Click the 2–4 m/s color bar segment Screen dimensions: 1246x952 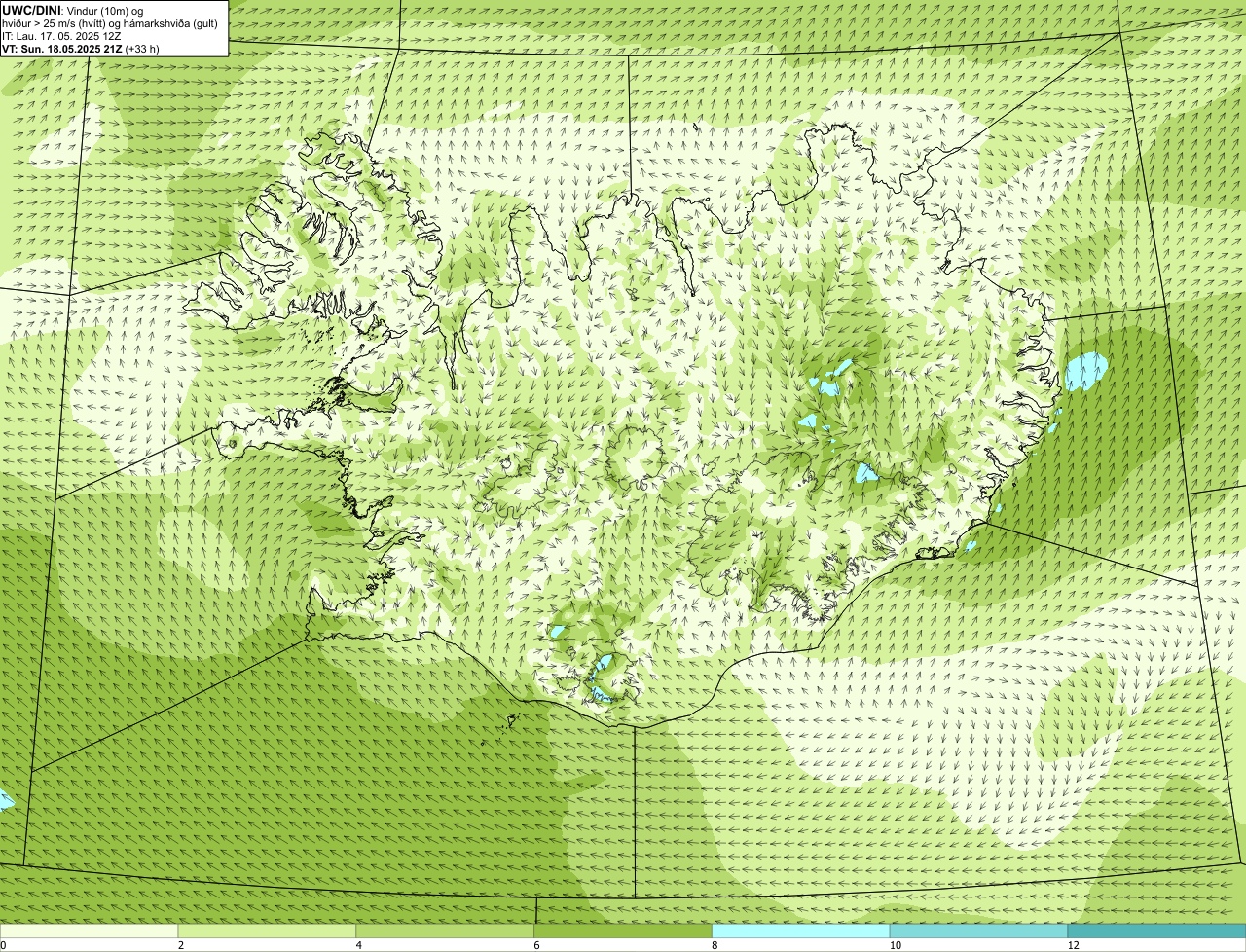tap(267, 932)
